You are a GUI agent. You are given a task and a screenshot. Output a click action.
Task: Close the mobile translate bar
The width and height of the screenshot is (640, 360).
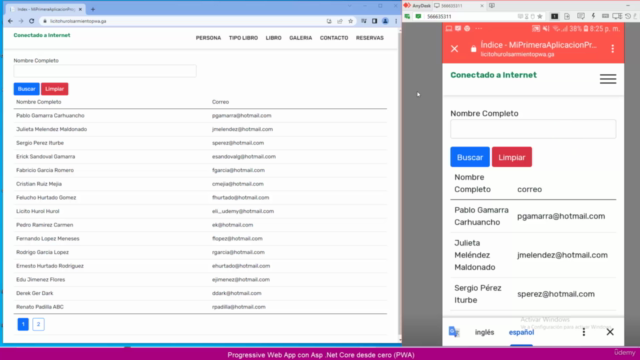coord(610,332)
